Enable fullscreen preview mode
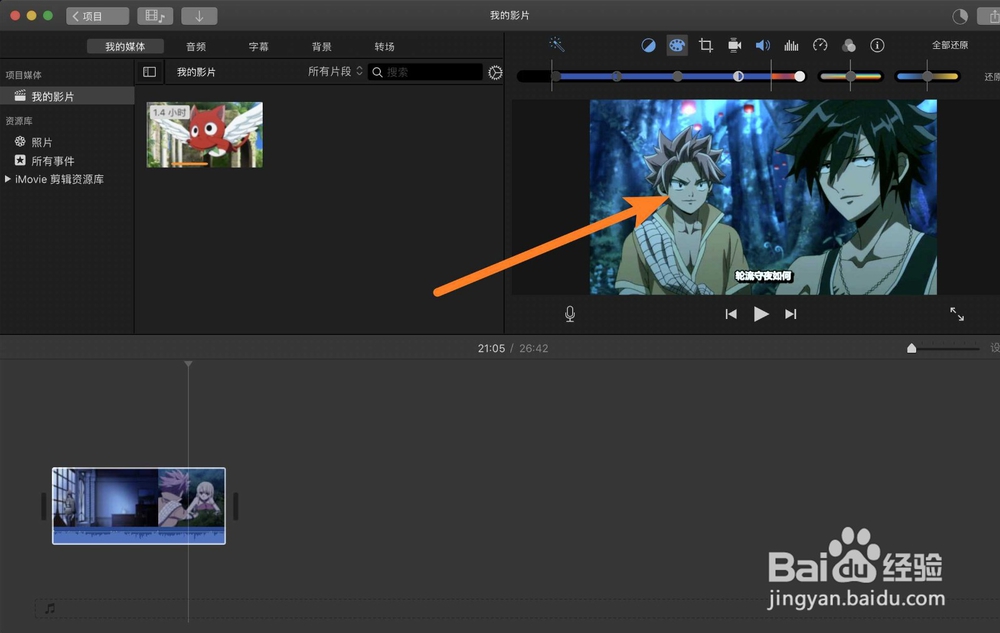Image resolution: width=1000 pixels, height=633 pixels. coord(957,313)
